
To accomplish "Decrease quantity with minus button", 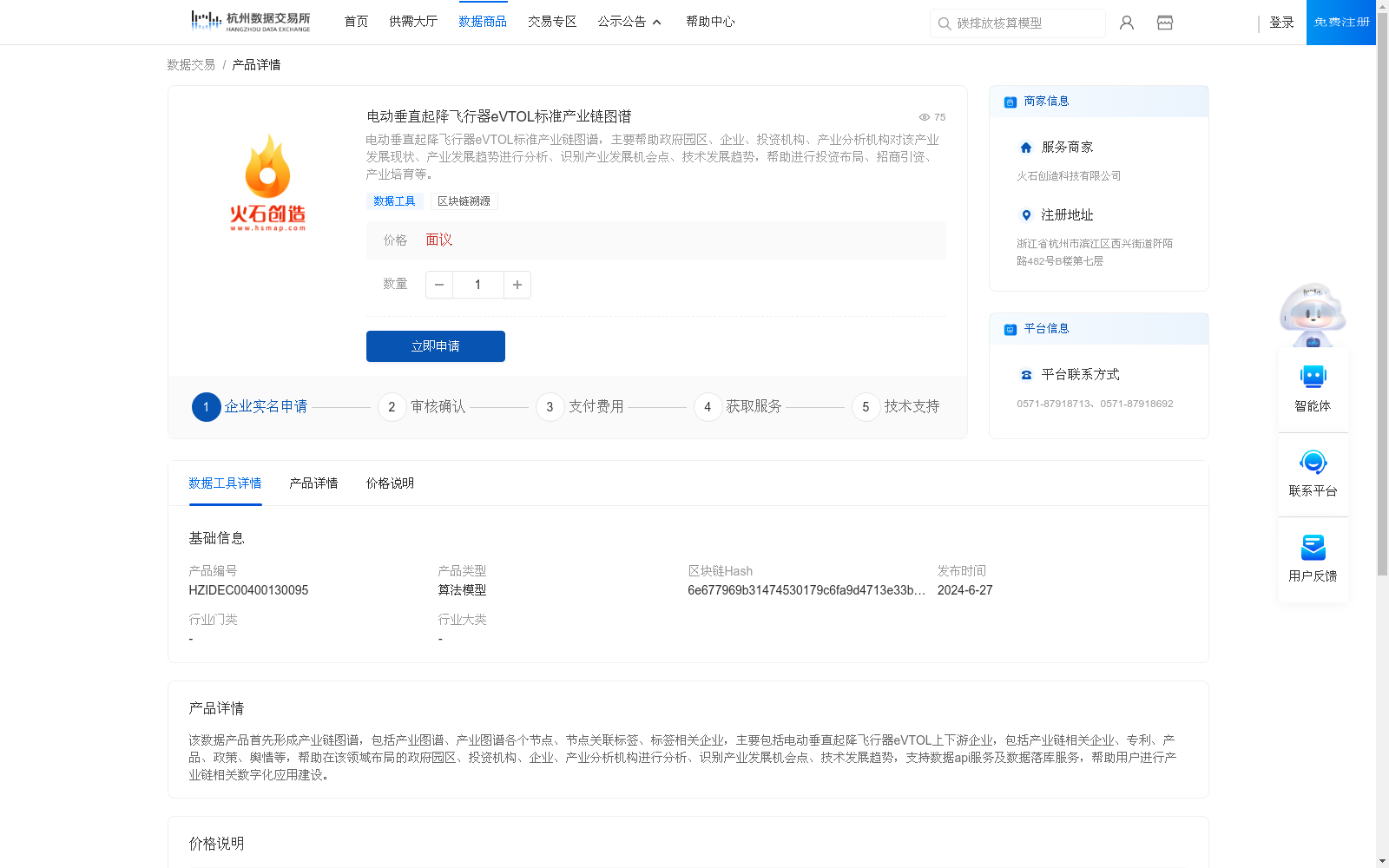I will click(439, 285).
